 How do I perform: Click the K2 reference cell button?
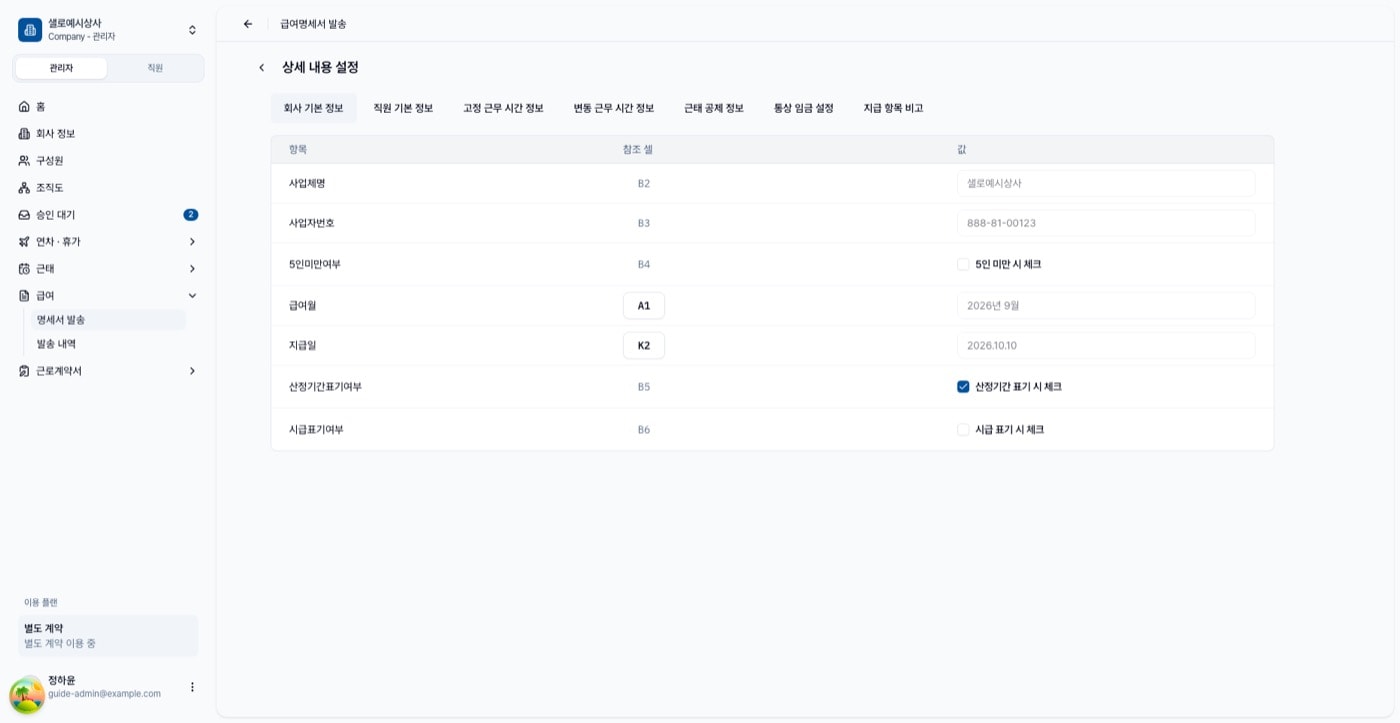coord(644,345)
